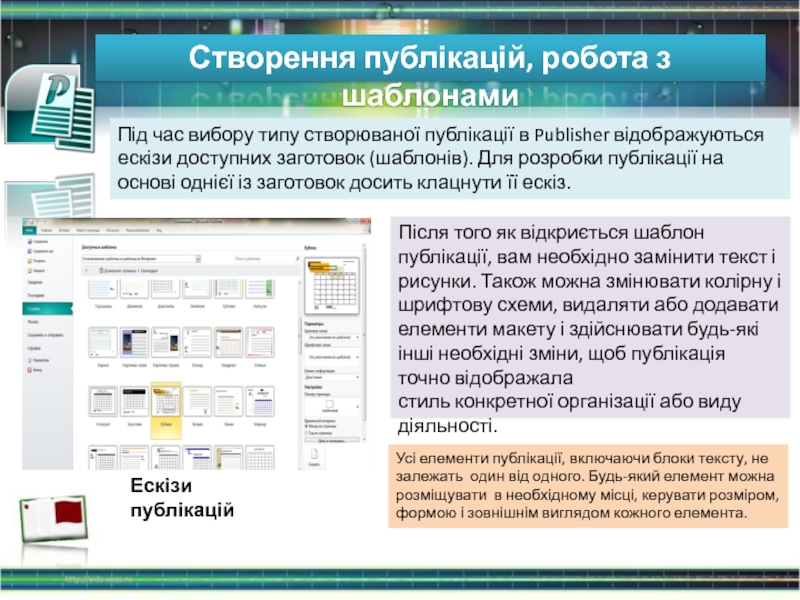
Task: Open Сохранить и отправить menu item
Action: [47, 335]
